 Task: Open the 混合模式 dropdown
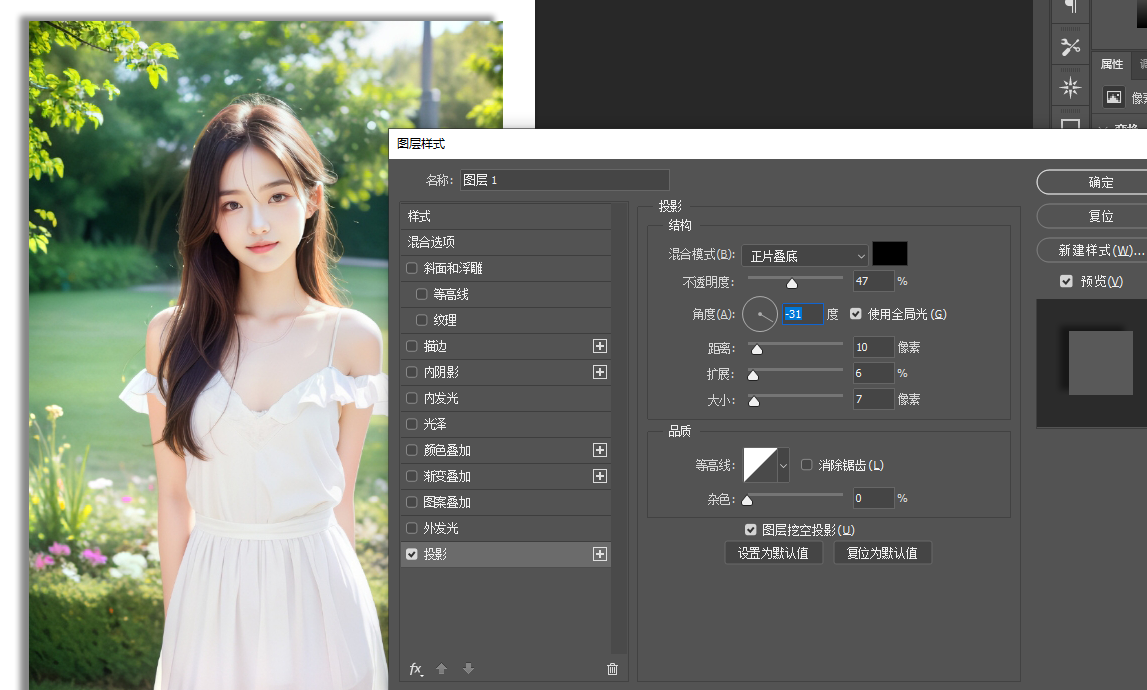click(804, 256)
